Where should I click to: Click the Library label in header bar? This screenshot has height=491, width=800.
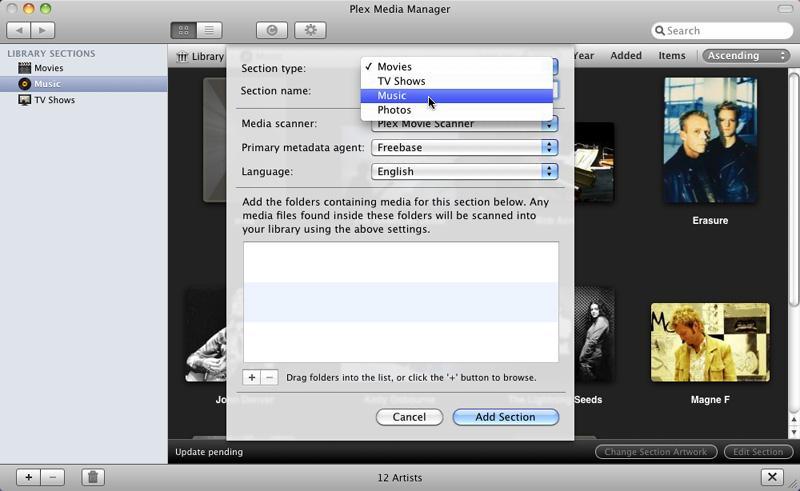tap(208, 57)
